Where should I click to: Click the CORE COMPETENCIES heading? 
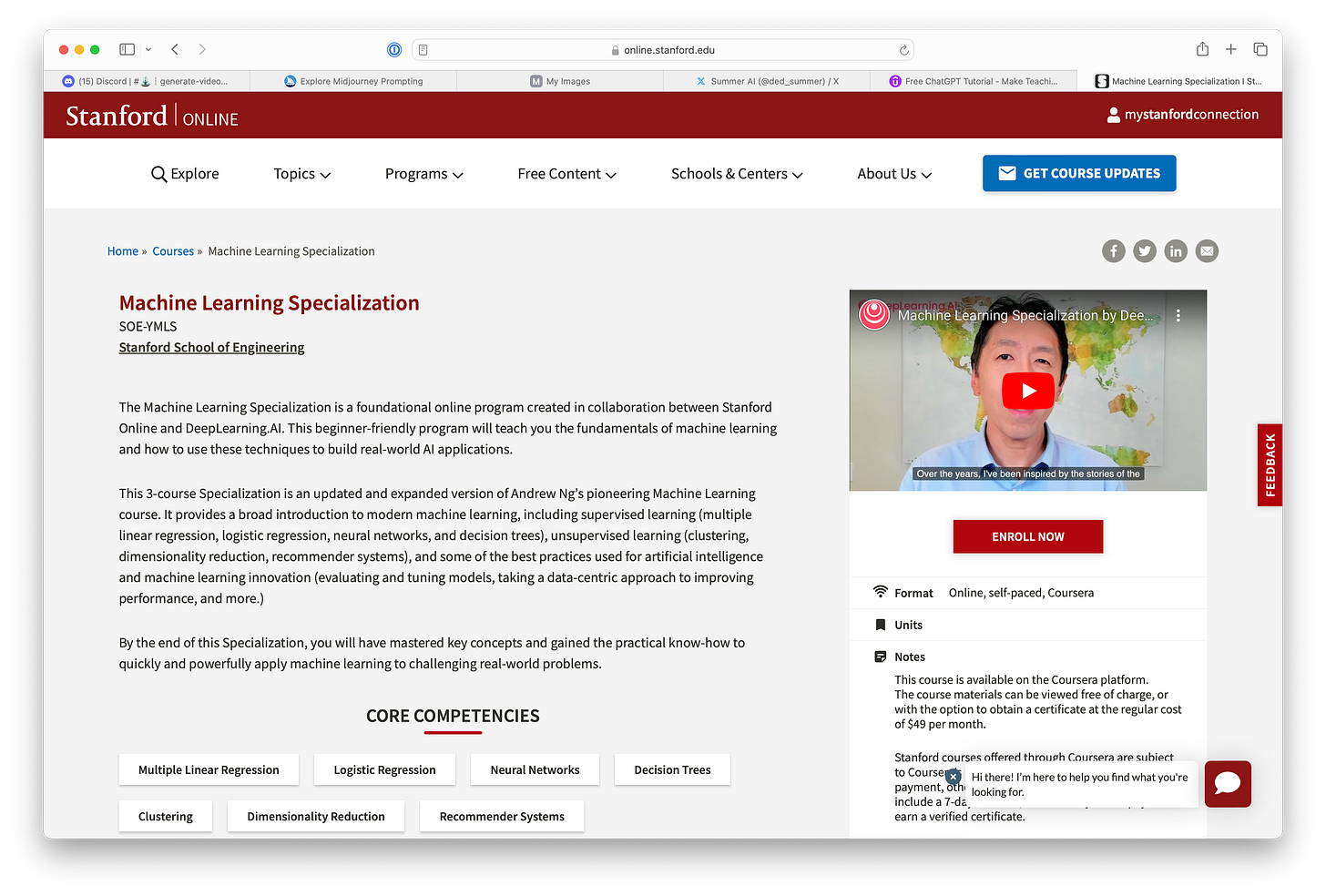click(453, 716)
